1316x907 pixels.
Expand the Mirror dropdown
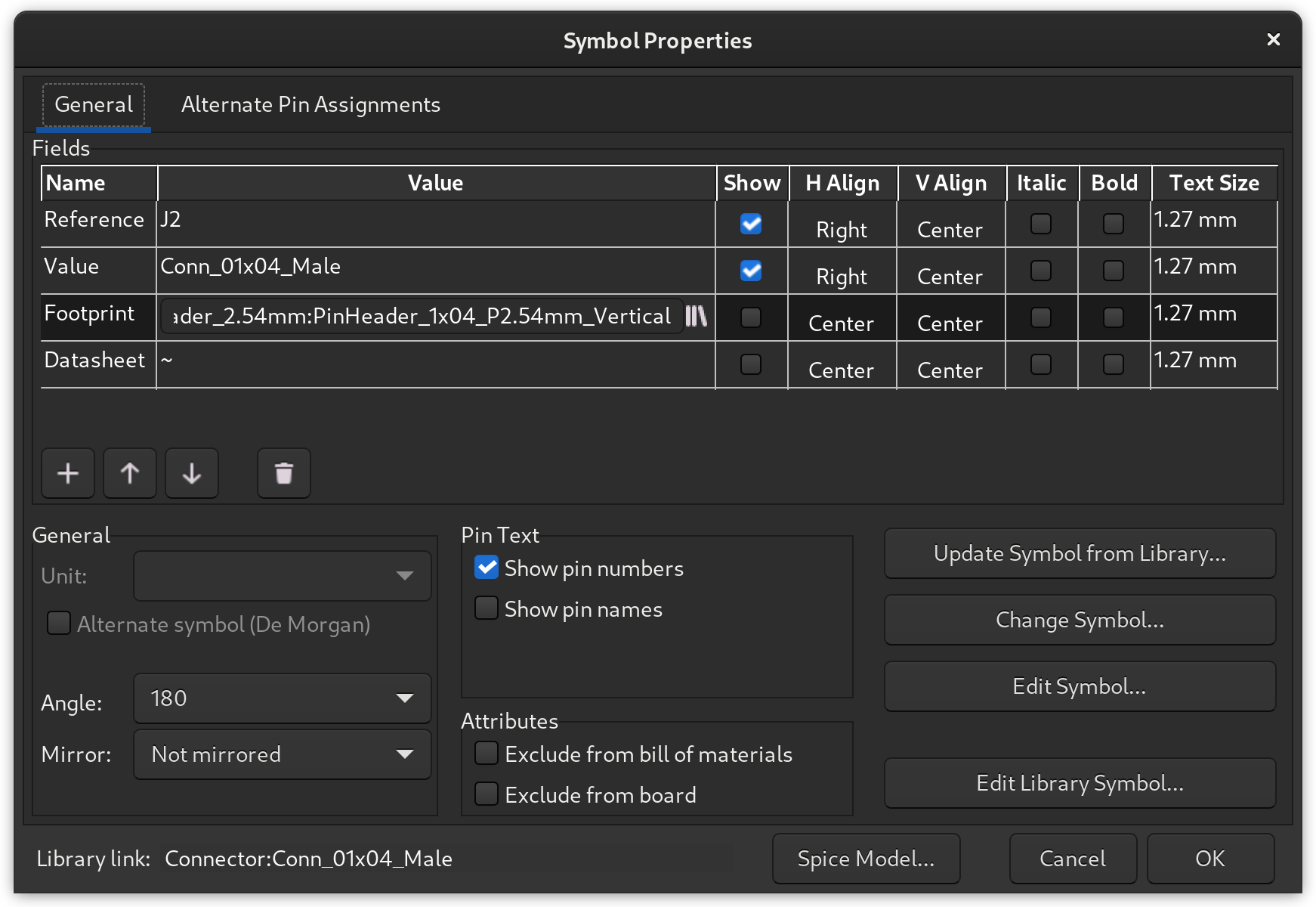coord(283,754)
